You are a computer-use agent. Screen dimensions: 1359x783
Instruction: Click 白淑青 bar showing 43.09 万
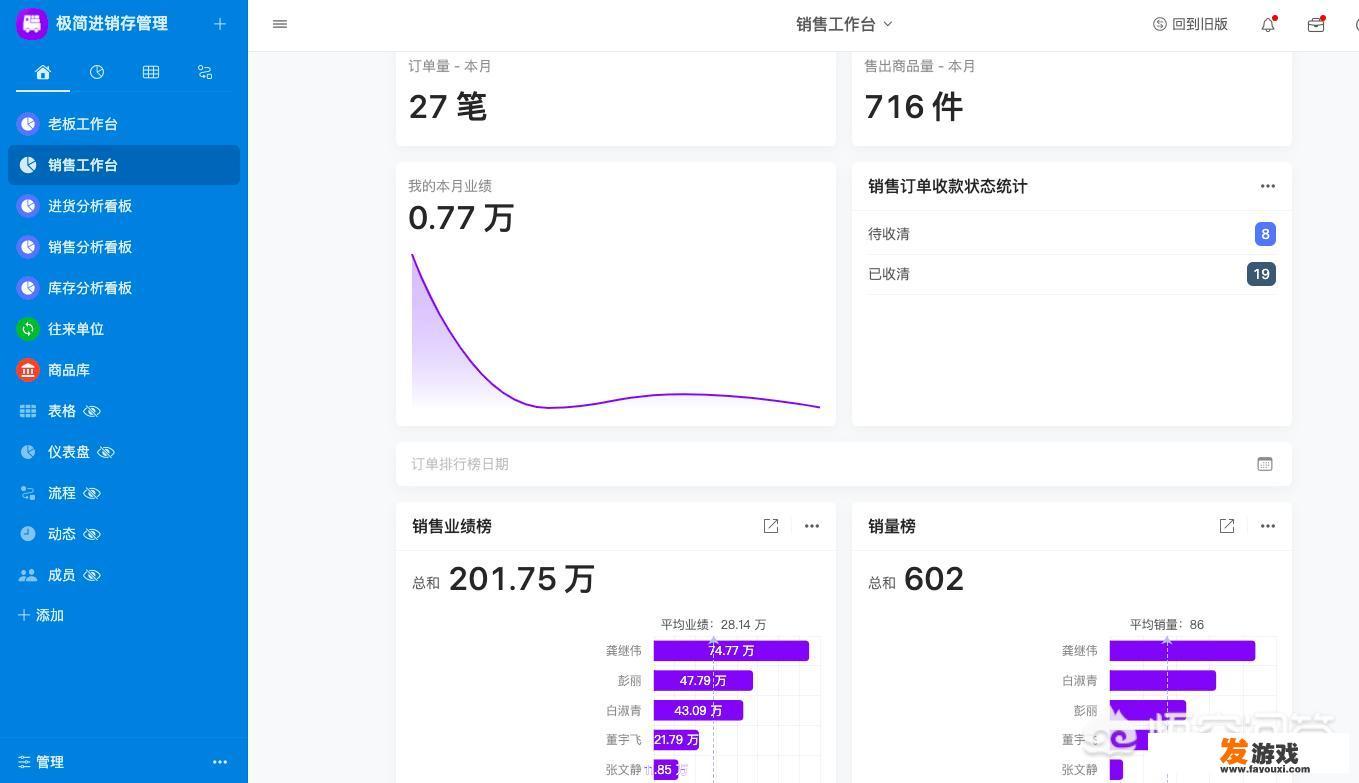point(698,711)
